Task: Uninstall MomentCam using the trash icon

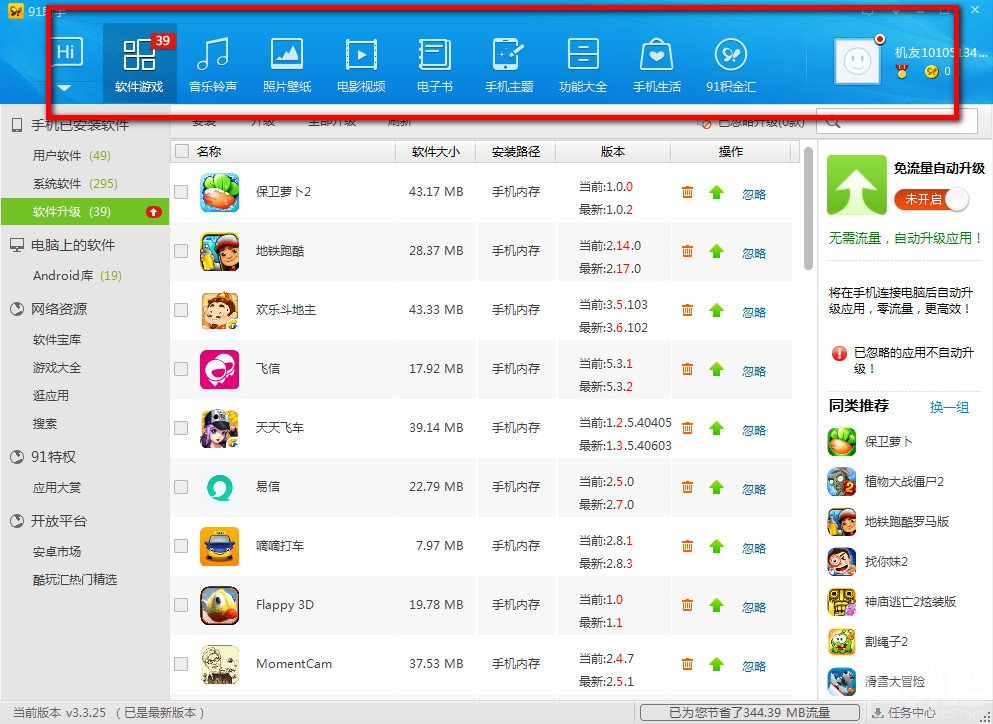Action: (x=687, y=663)
